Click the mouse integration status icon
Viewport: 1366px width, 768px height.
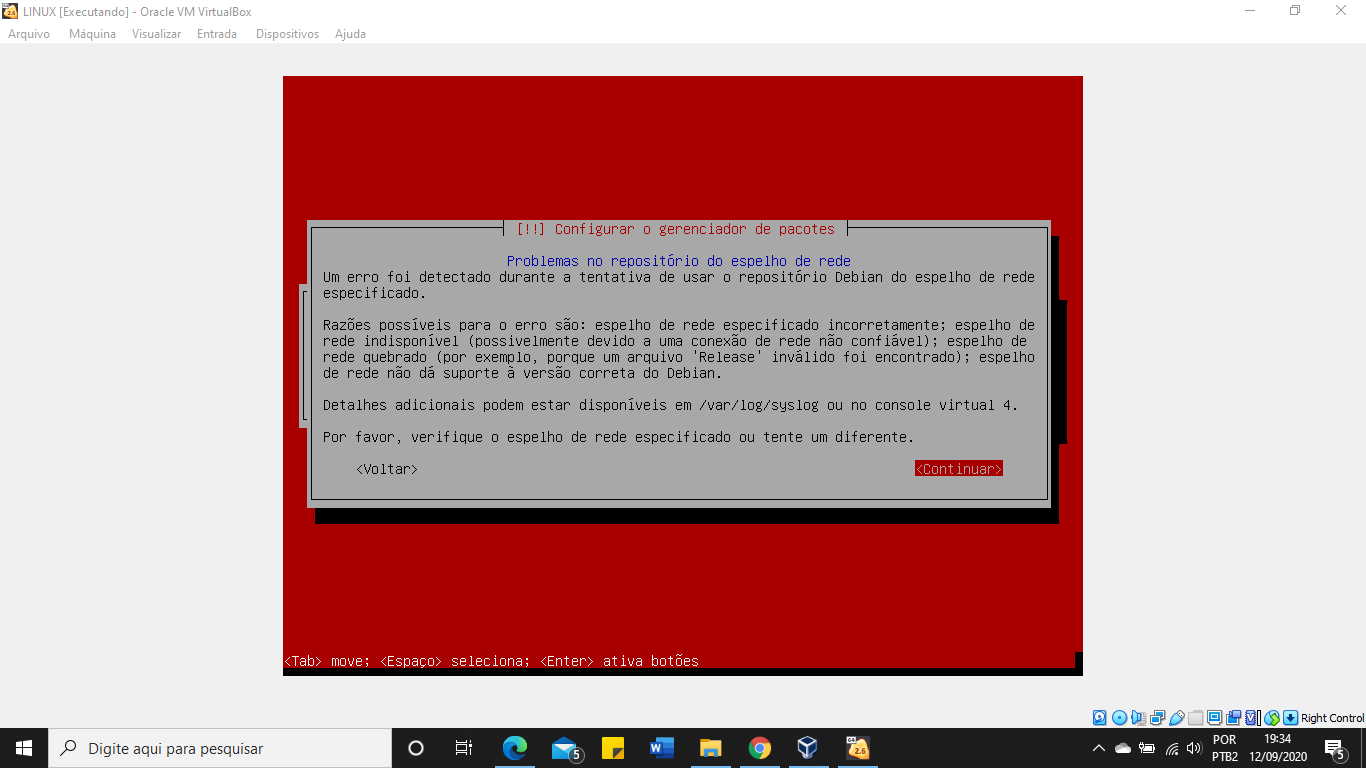(x=1272, y=718)
